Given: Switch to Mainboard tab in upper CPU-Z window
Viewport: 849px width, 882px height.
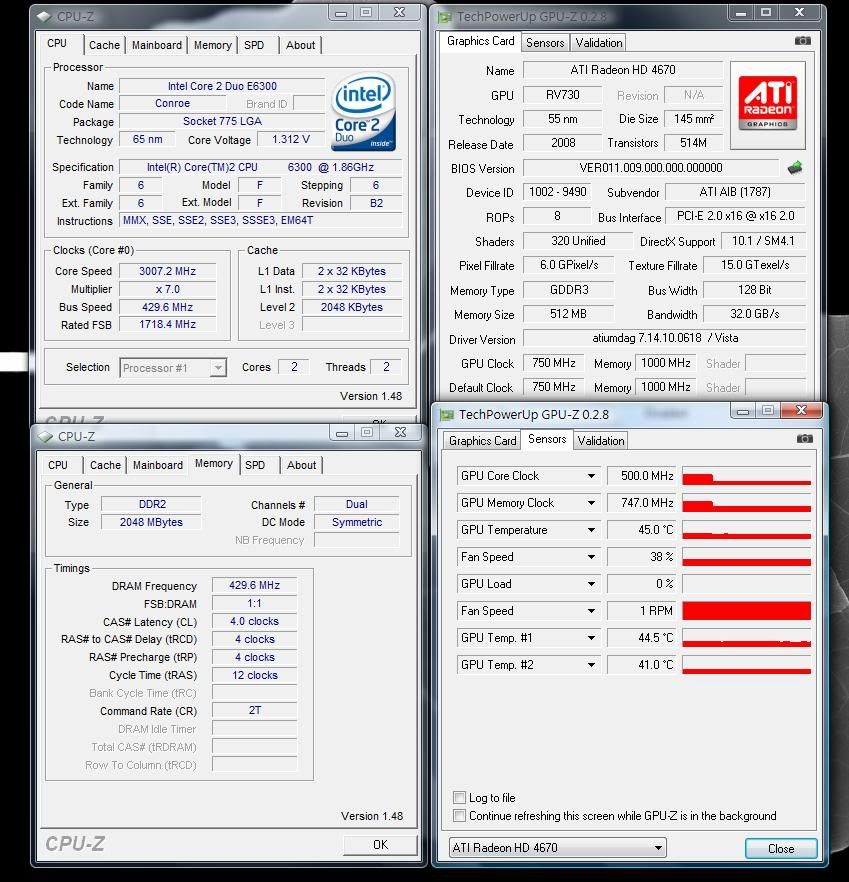Looking at the screenshot, I should [156, 45].
